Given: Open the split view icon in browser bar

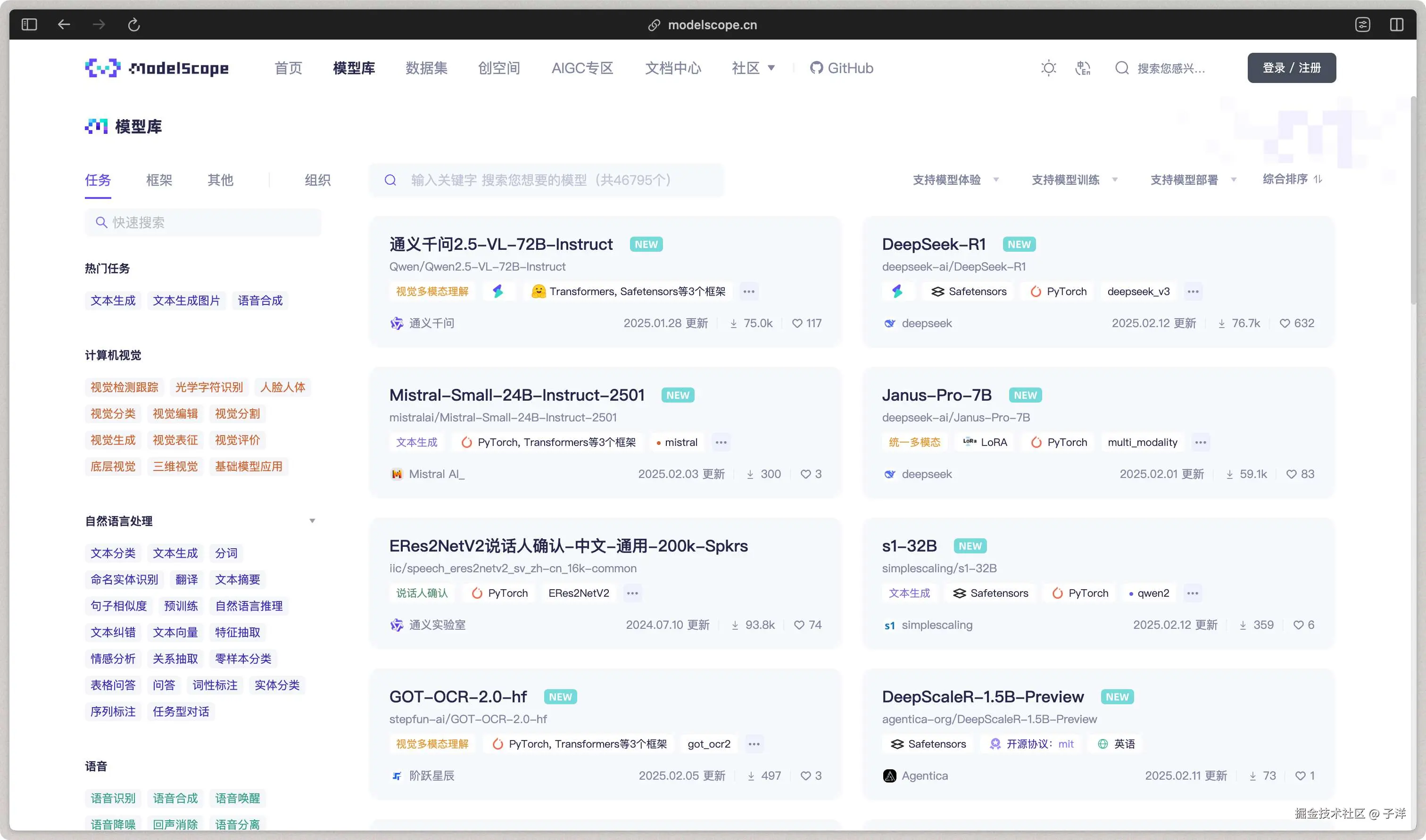Looking at the screenshot, I should tap(1396, 25).
